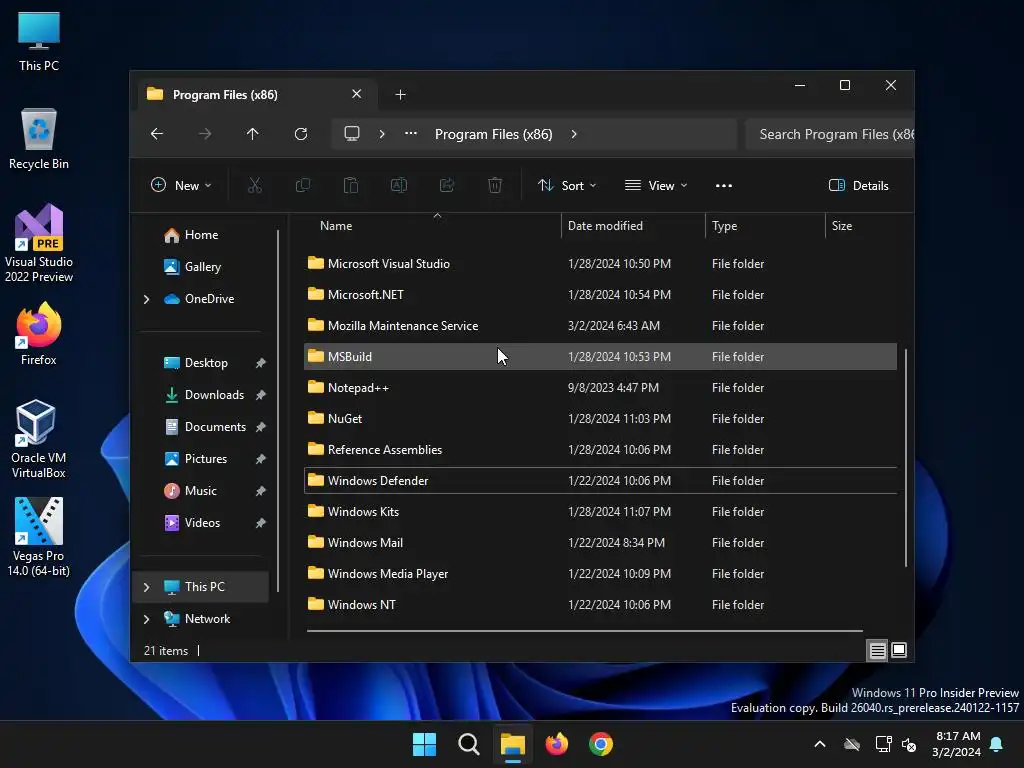Open clock and date flyout
Viewport: 1024px width, 768px height.
pyautogui.click(x=956, y=744)
